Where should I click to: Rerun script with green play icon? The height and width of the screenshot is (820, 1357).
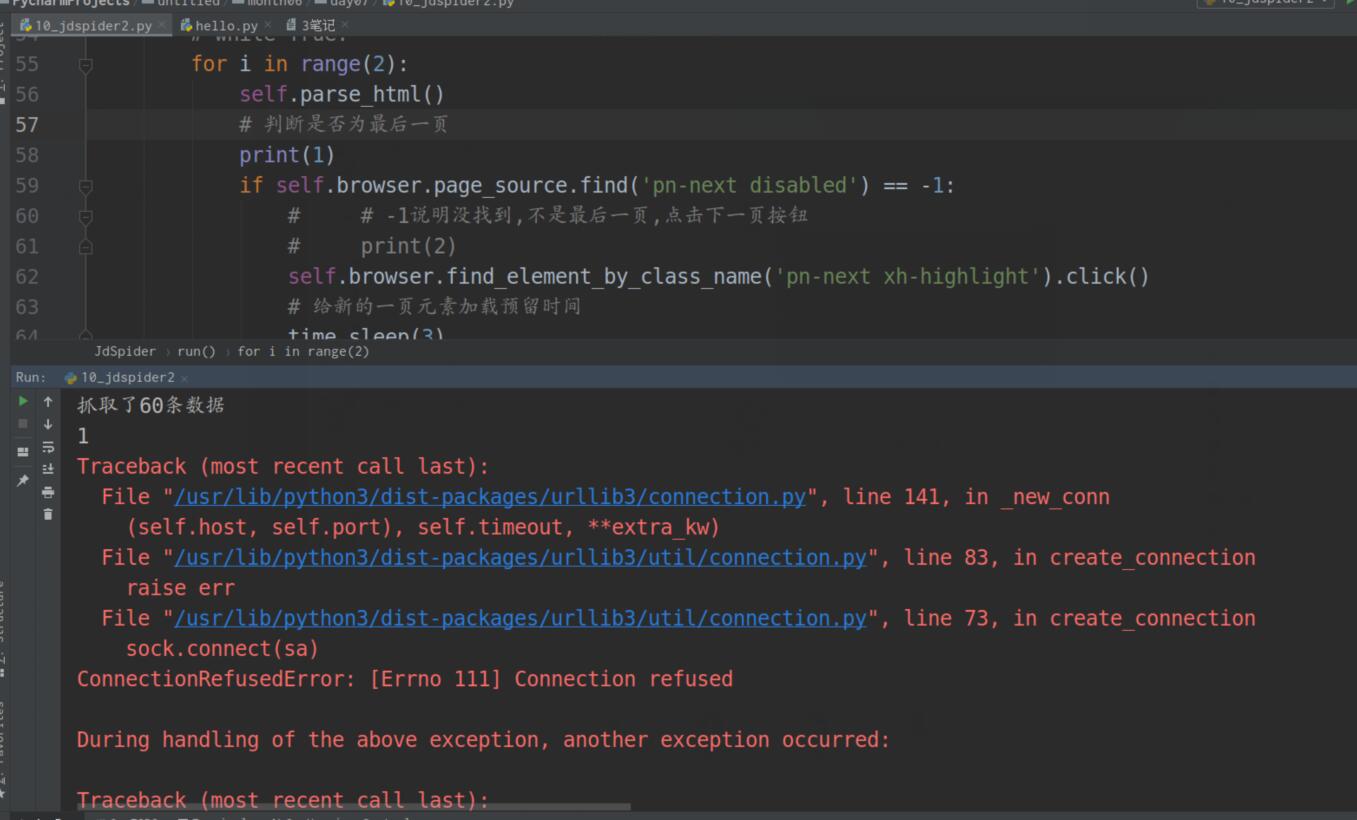23,401
